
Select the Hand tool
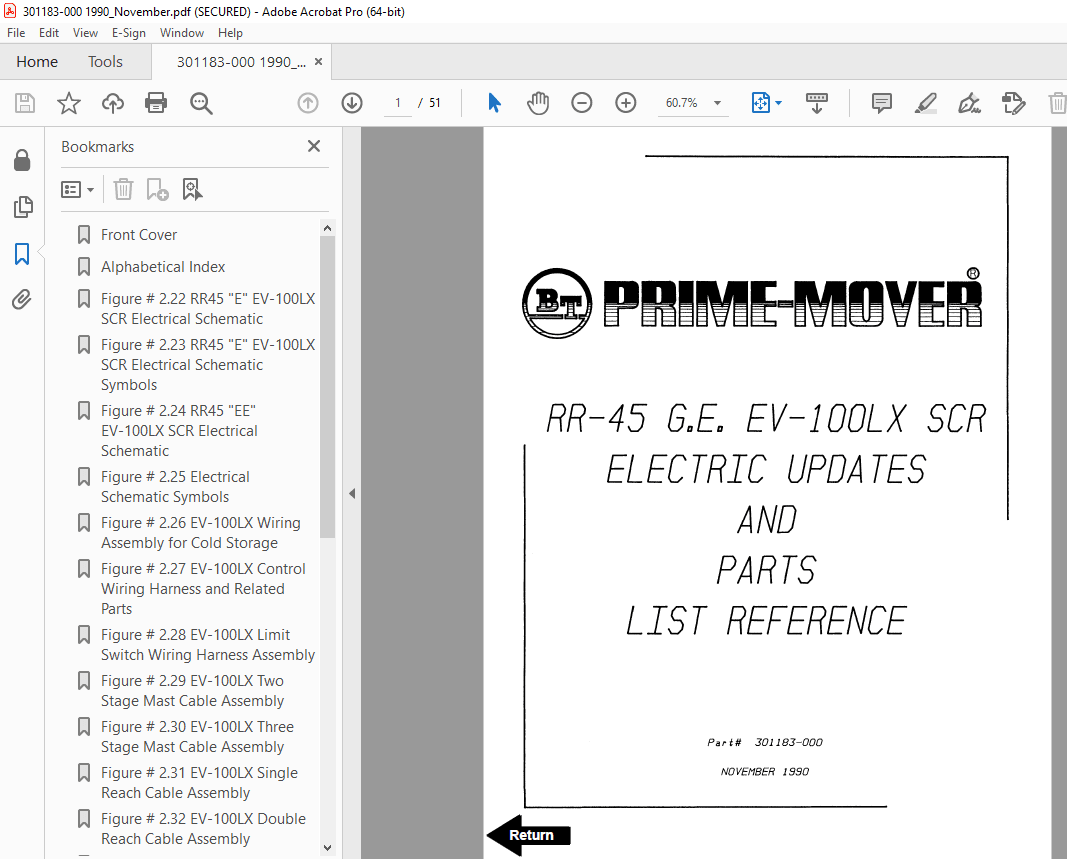click(538, 102)
